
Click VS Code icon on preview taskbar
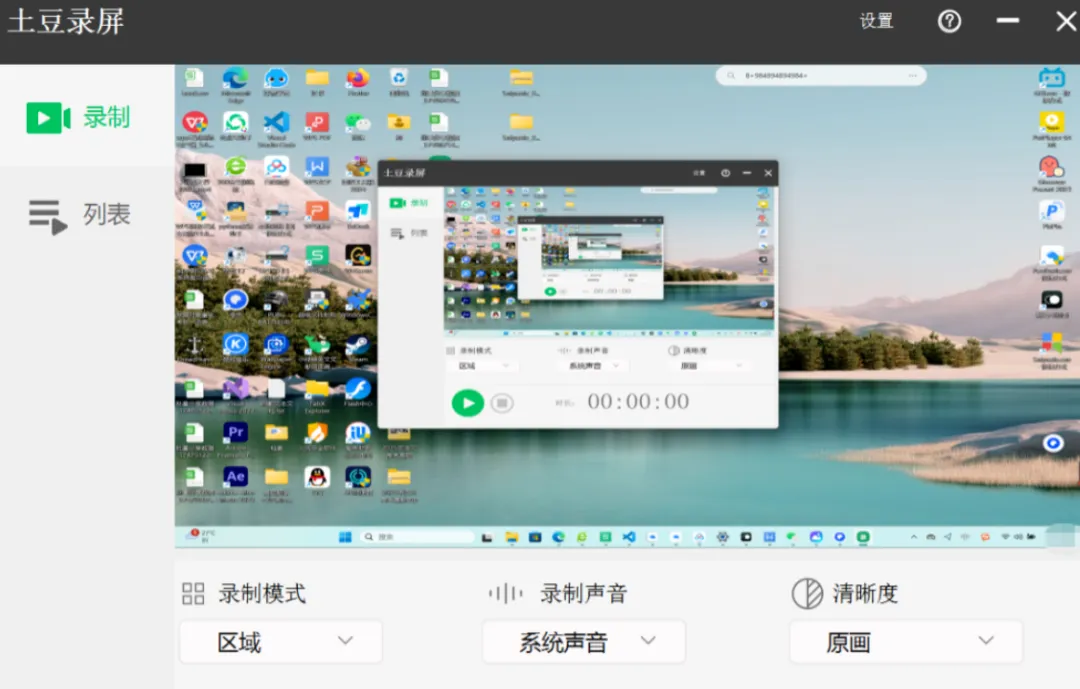[629, 537]
